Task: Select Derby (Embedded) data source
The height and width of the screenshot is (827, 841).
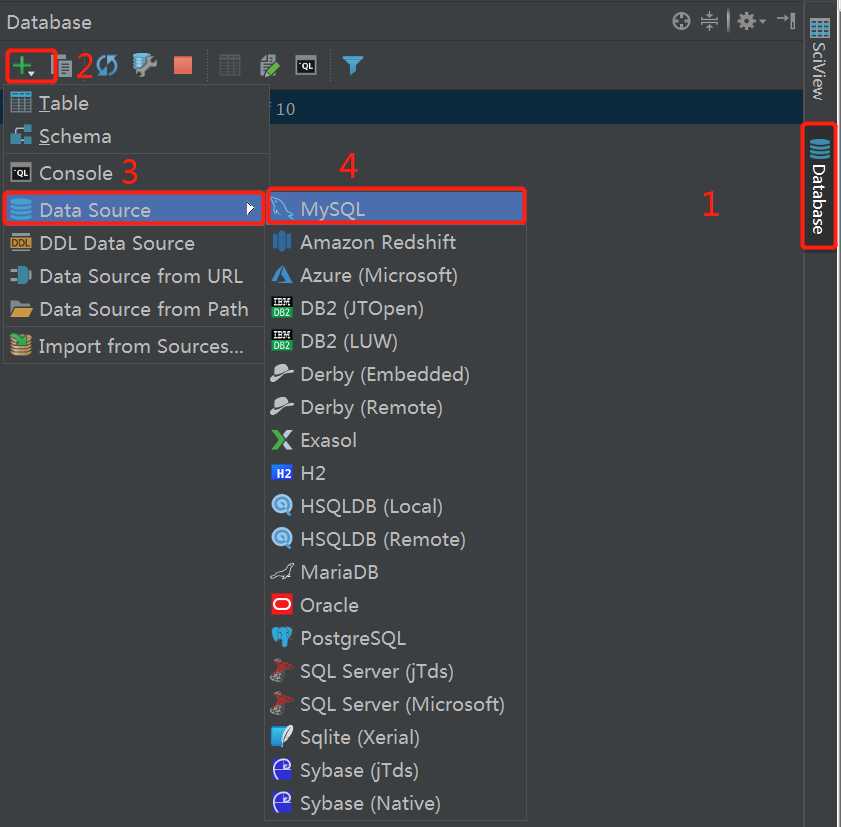Action: tap(396, 374)
